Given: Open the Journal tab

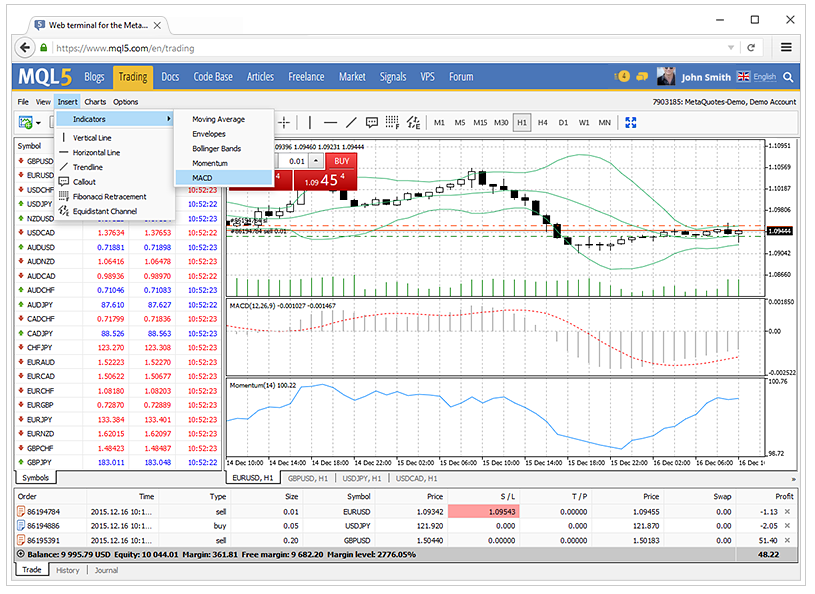Looking at the screenshot, I should click(106, 571).
